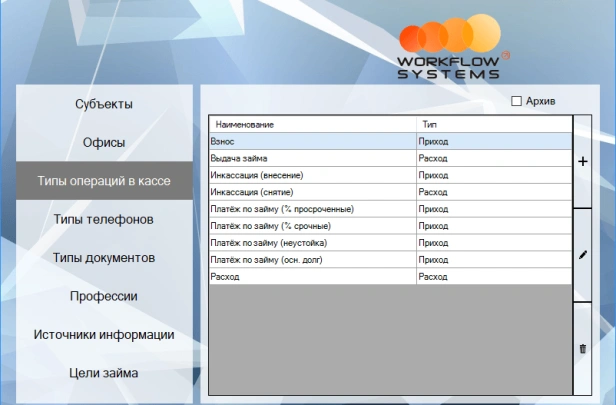
Task: Select Типы операций в кассе menu item
Action: 103,181
